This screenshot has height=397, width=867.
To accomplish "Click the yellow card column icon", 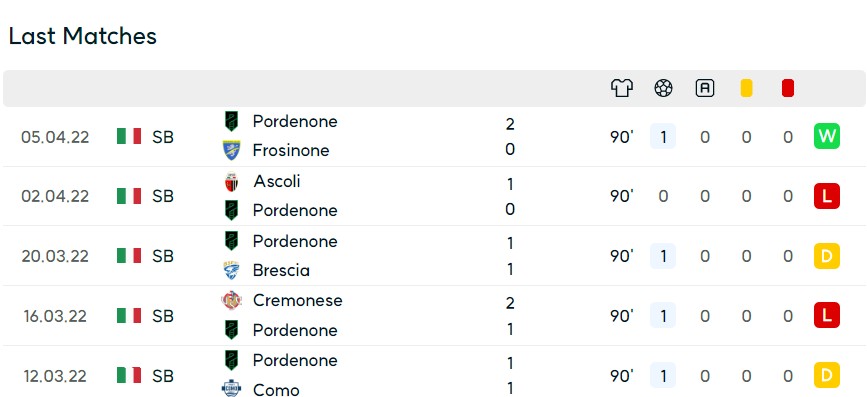I will coord(746,88).
